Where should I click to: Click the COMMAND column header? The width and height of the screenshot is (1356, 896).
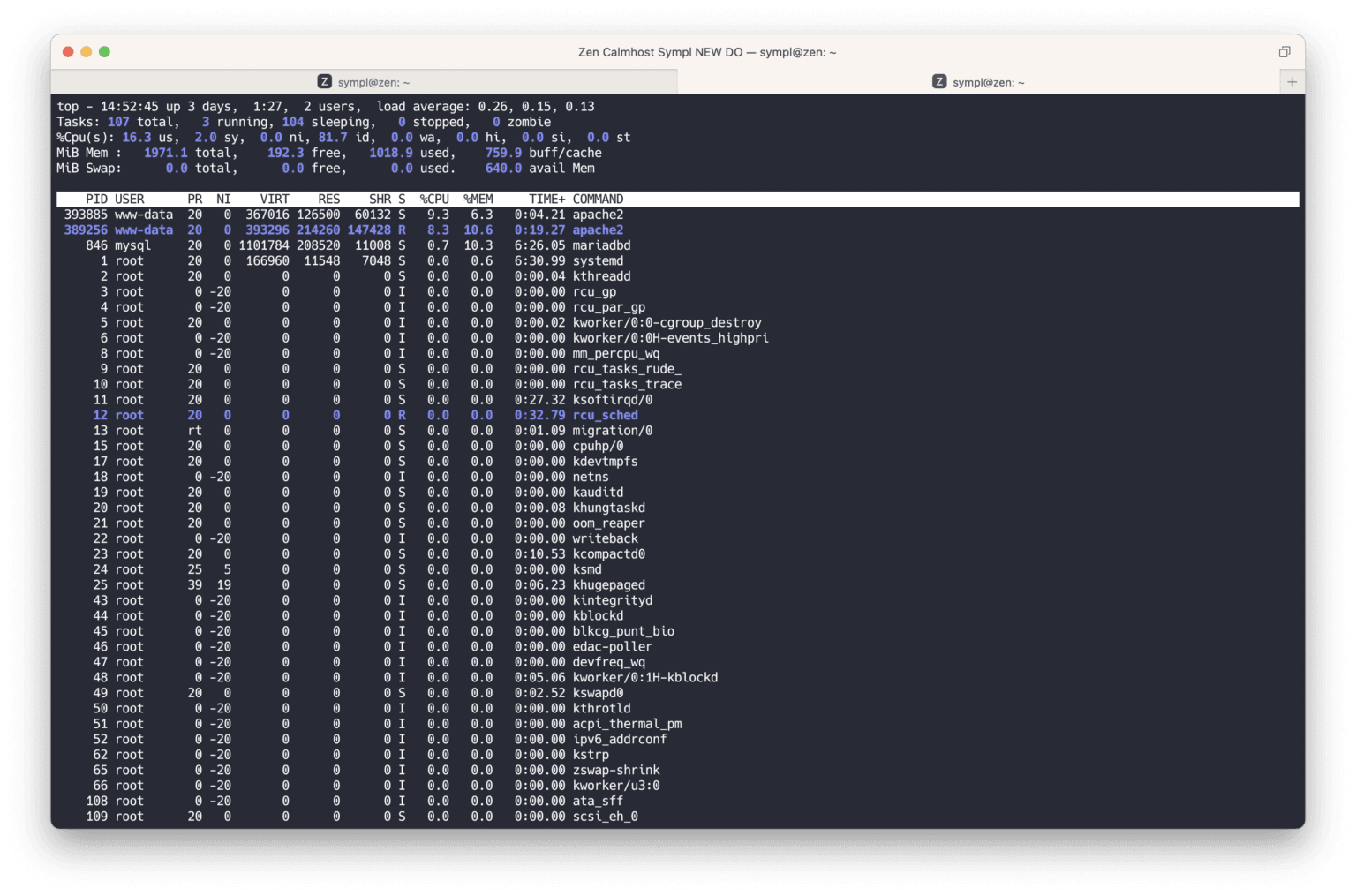[x=598, y=199]
